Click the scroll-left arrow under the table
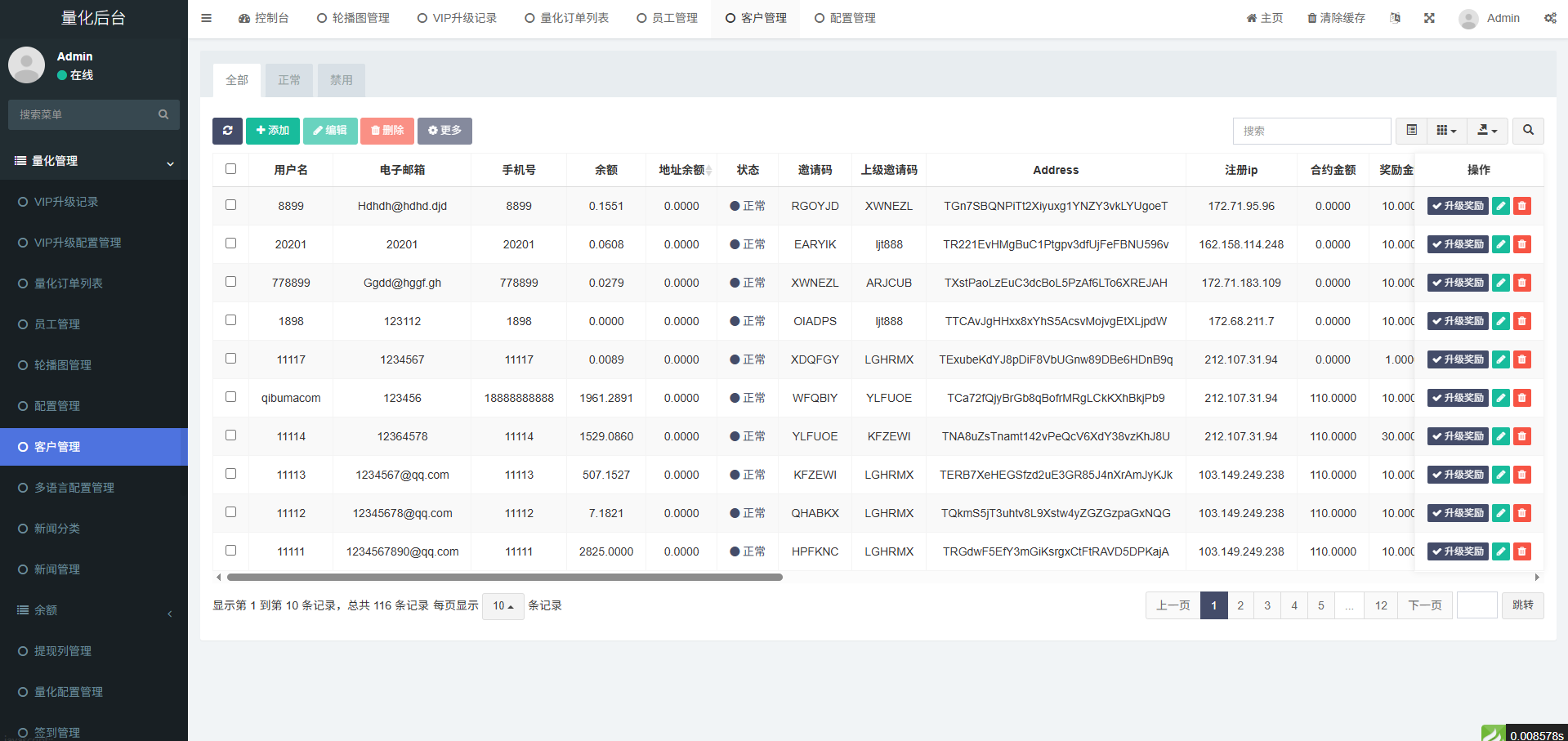 (x=218, y=577)
